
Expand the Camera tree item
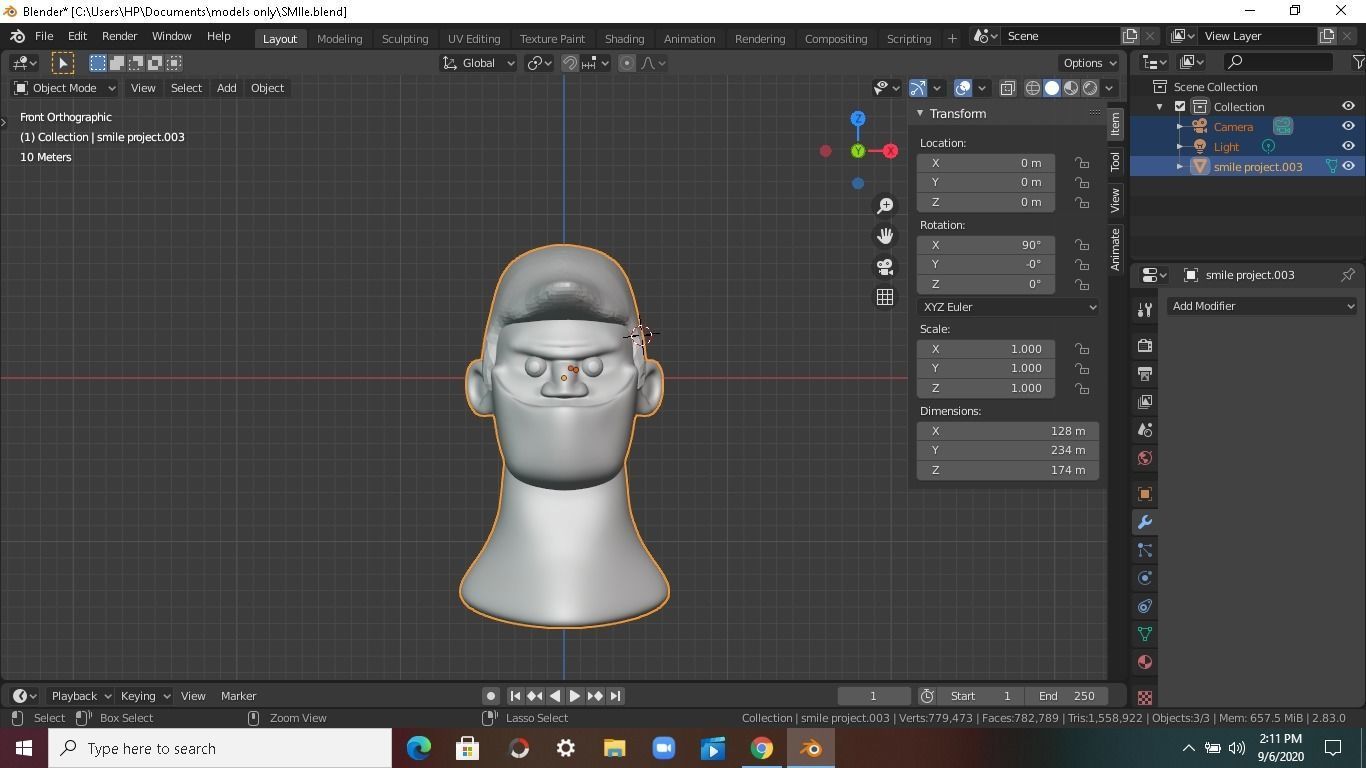pyautogui.click(x=1180, y=127)
